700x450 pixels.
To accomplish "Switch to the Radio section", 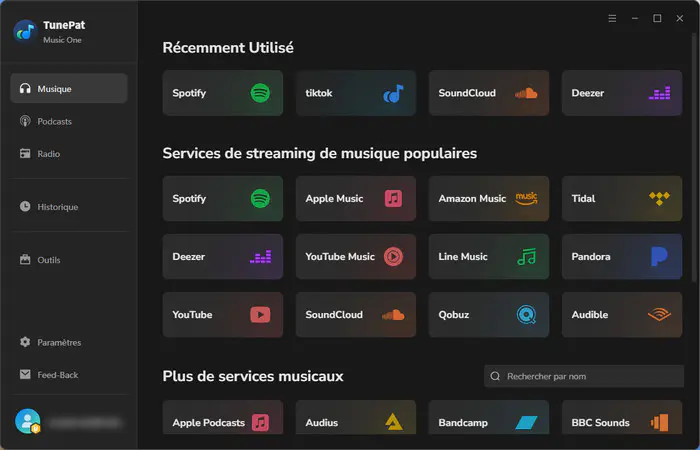I will point(69,154).
